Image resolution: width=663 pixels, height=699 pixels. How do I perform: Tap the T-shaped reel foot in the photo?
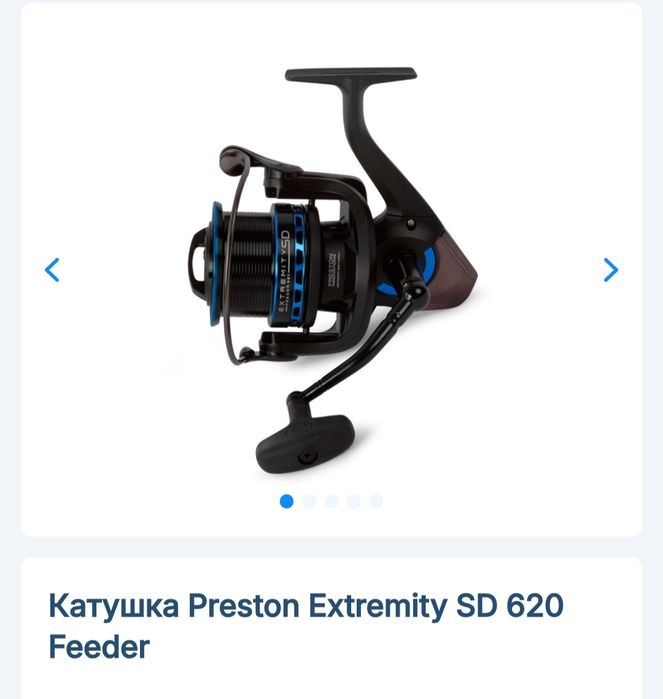click(x=351, y=74)
